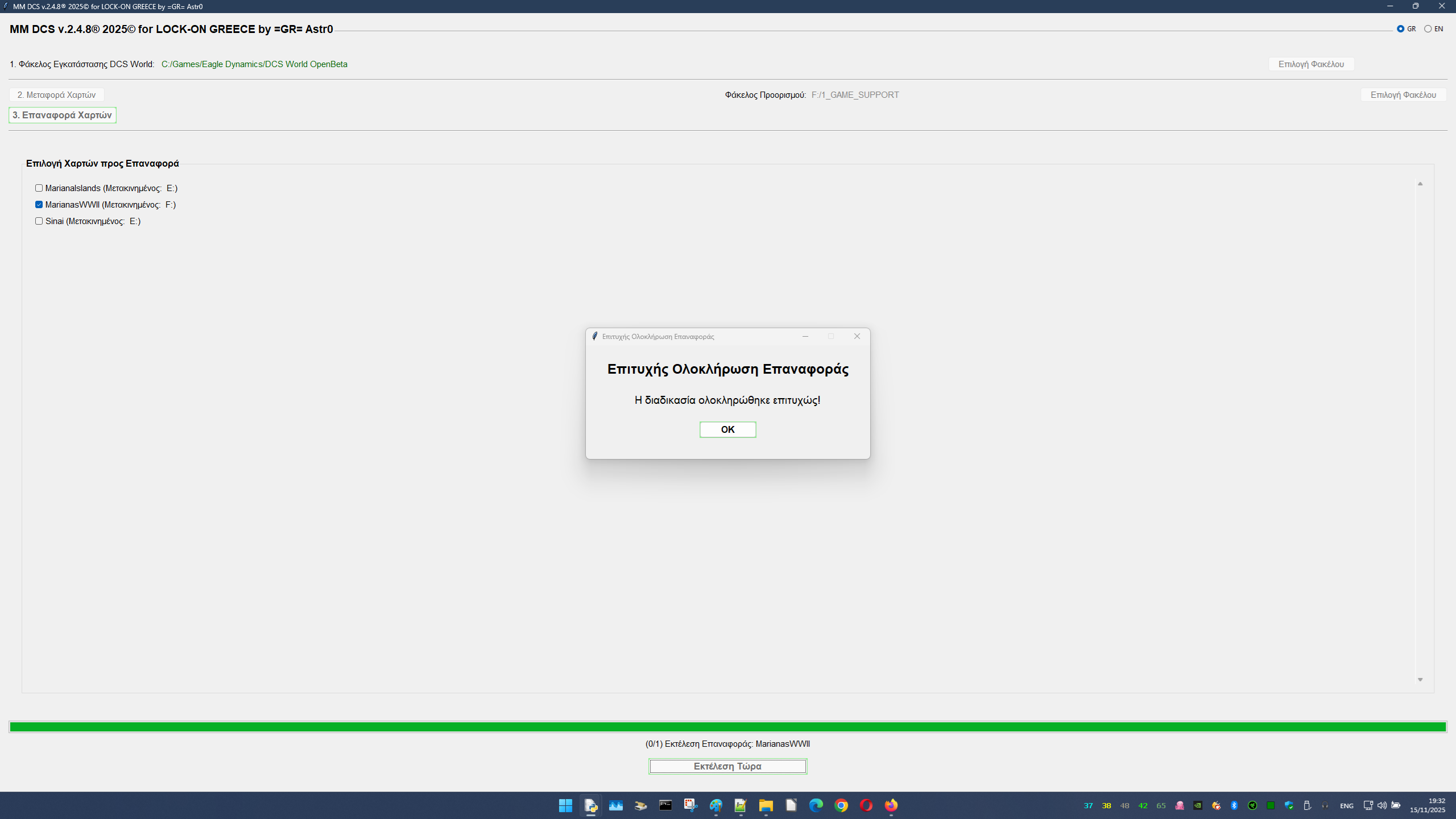
Task: Check the MarianaIslands map checkbox
Action: coord(39,188)
